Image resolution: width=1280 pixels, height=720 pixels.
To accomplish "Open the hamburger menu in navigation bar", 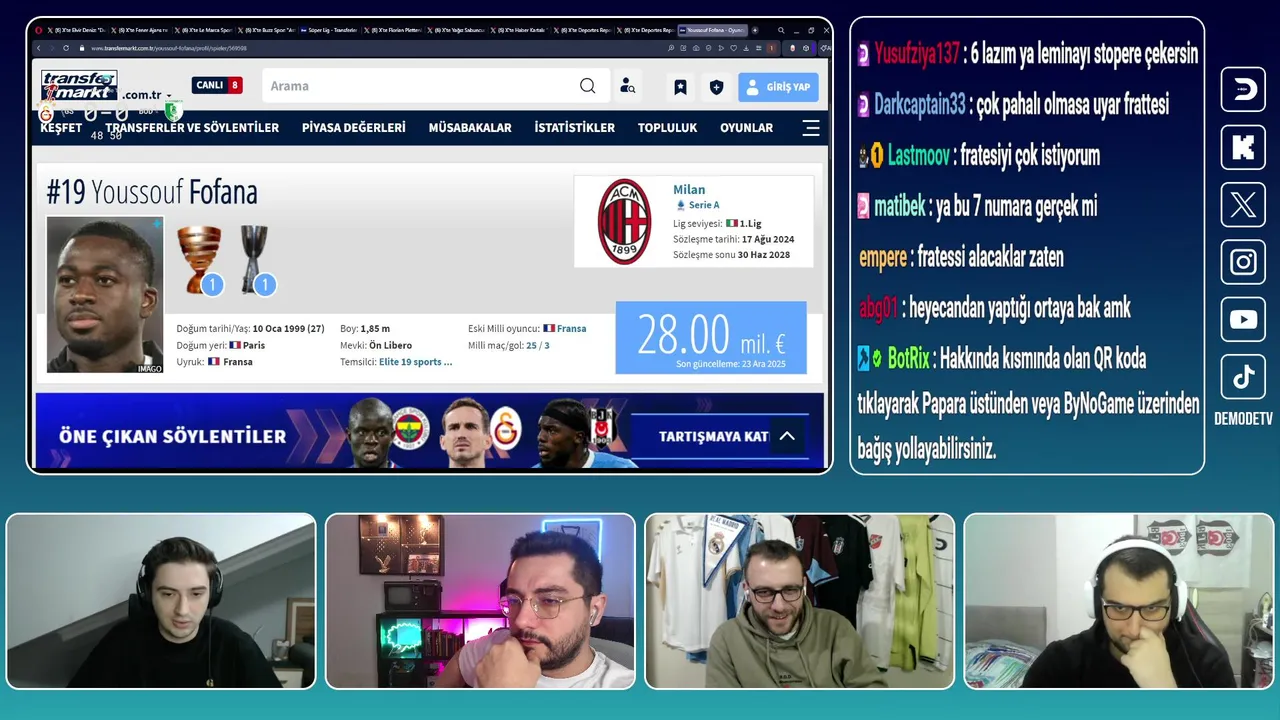I will click(811, 127).
